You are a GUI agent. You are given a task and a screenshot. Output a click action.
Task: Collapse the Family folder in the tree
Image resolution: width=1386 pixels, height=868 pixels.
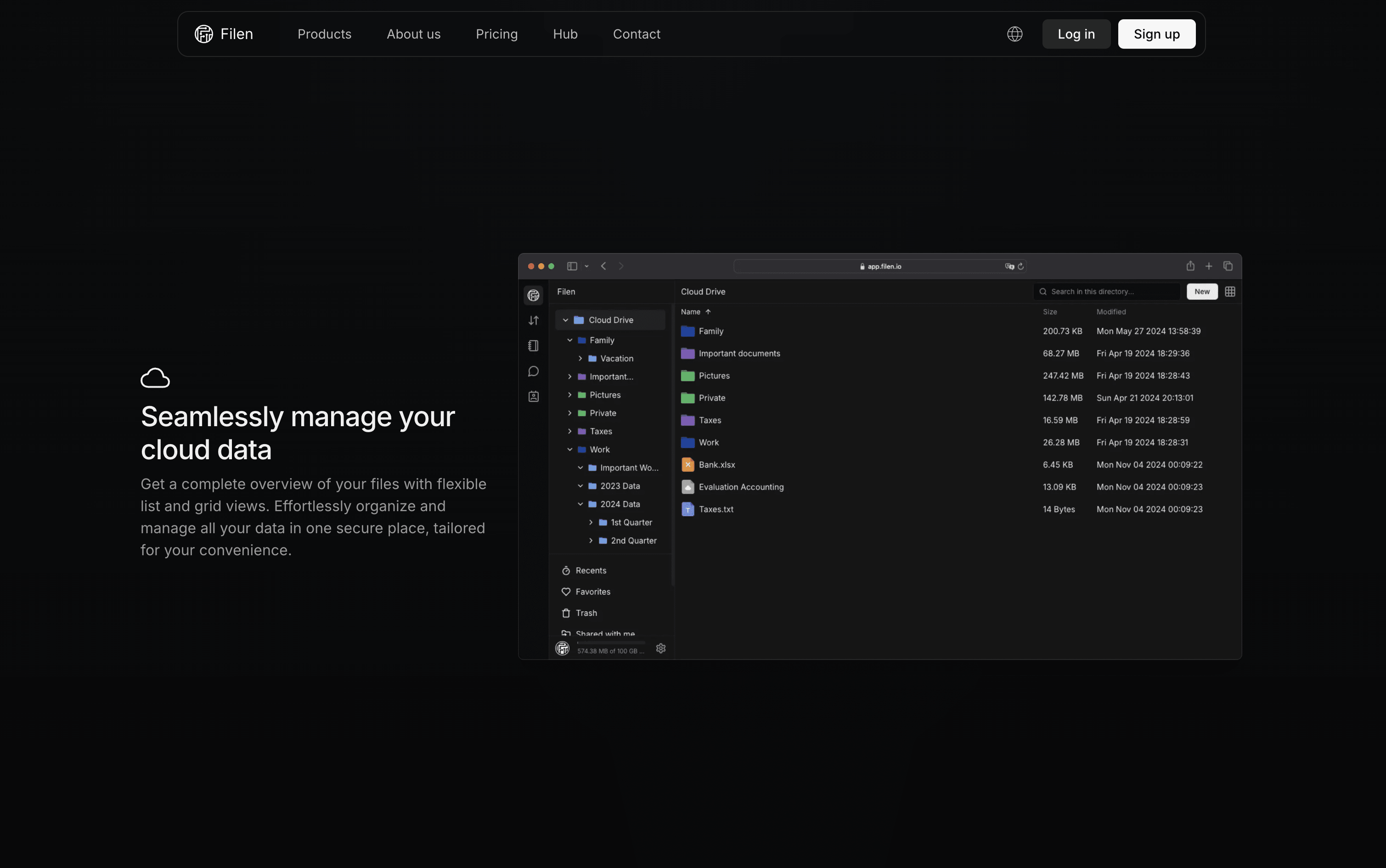click(x=570, y=340)
